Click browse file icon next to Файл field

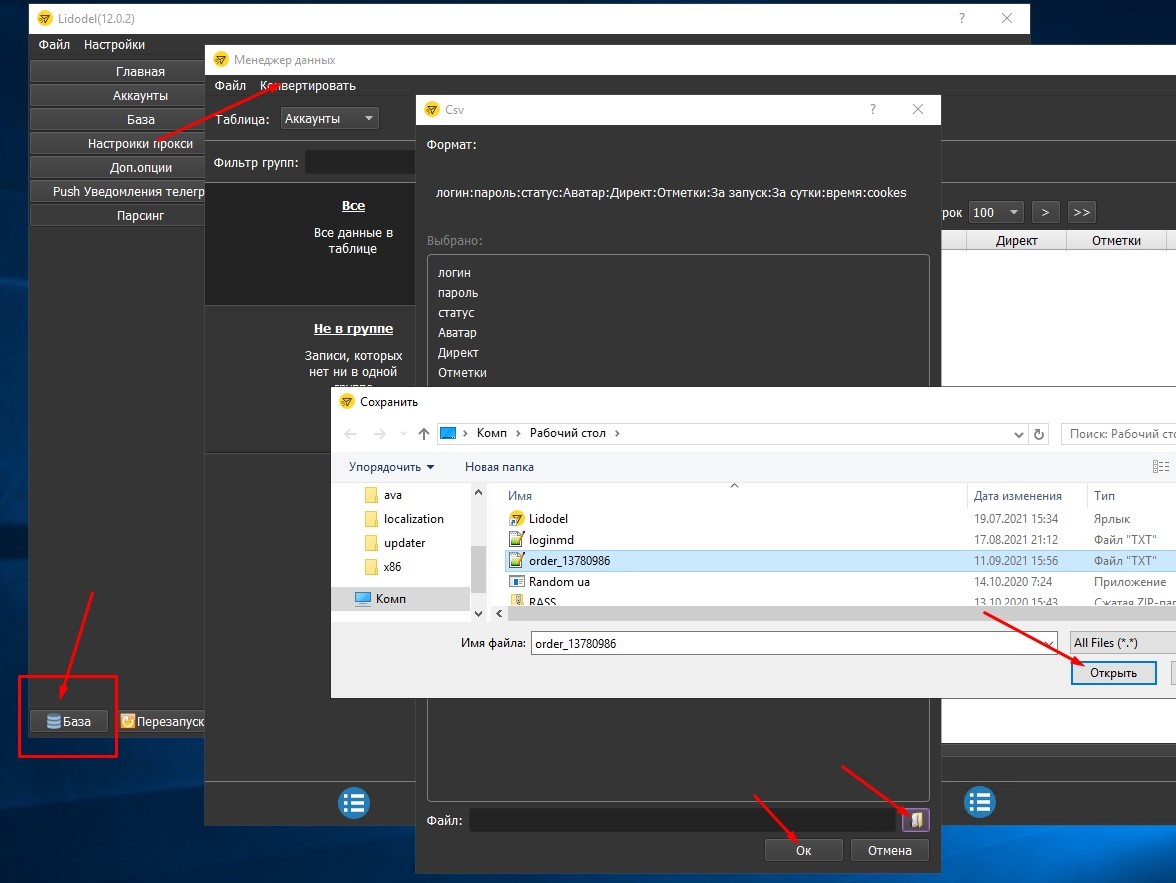[916, 820]
